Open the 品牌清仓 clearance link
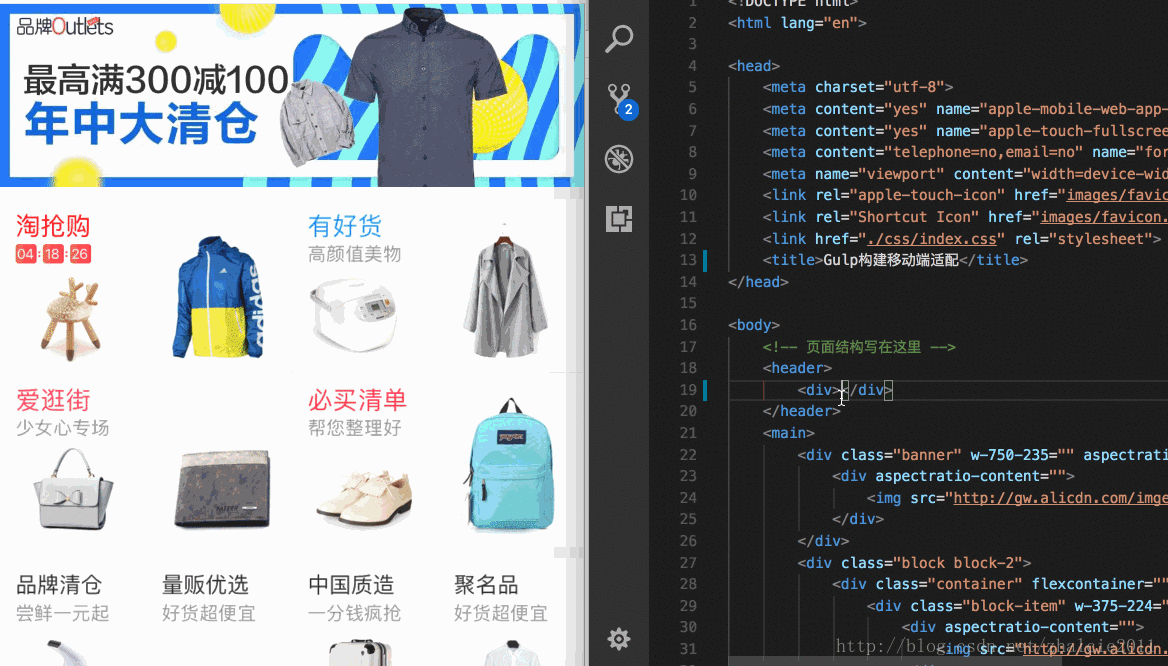 point(59,585)
